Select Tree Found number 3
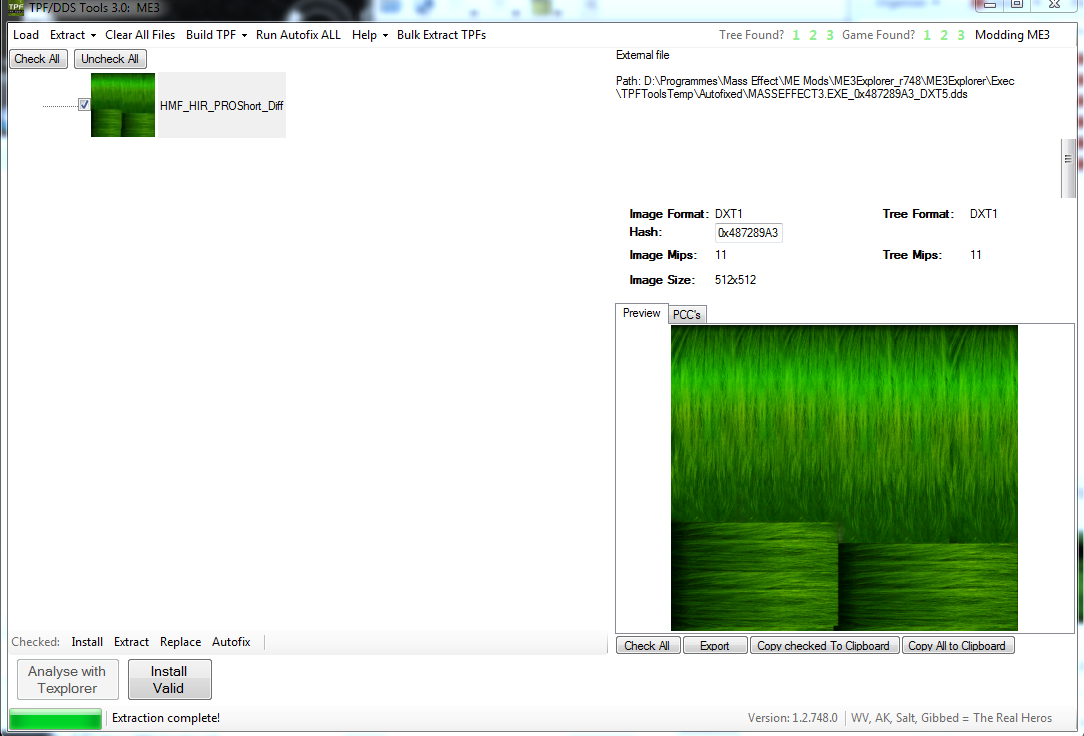Viewport: 1084px width, 736px height. coord(830,35)
